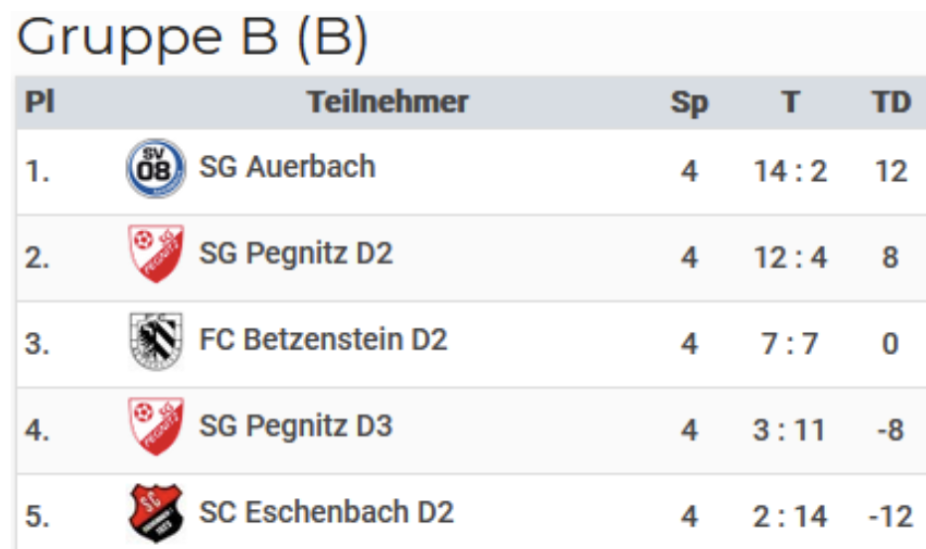
Task: Click the FC Betzenstein D2 club crest
Action: (156, 341)
